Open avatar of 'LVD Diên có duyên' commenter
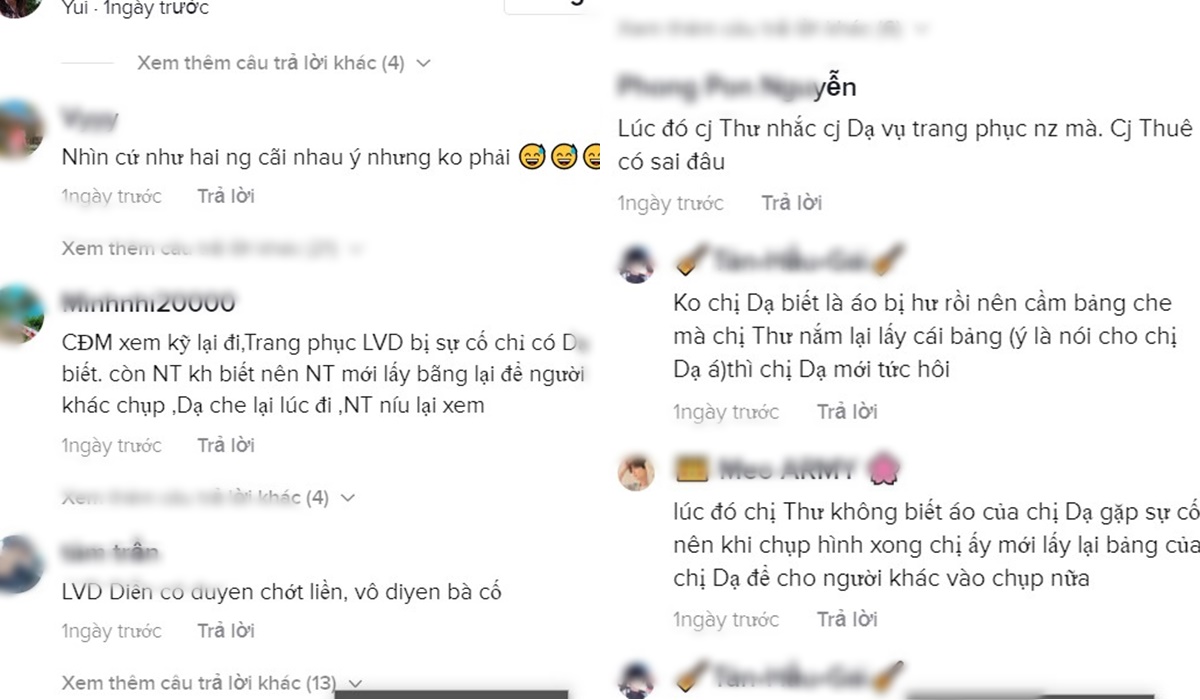 coord(22,564)
